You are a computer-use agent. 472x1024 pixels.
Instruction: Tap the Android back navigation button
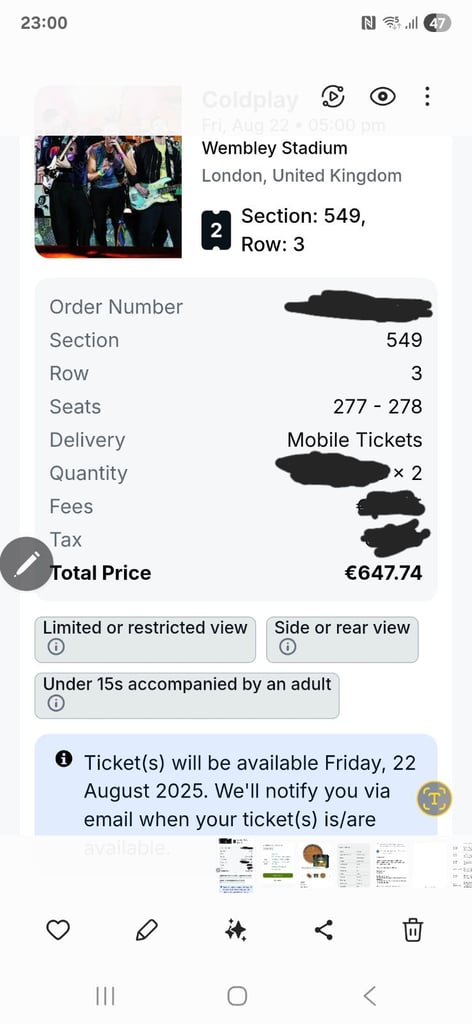[x=370, y=996]
